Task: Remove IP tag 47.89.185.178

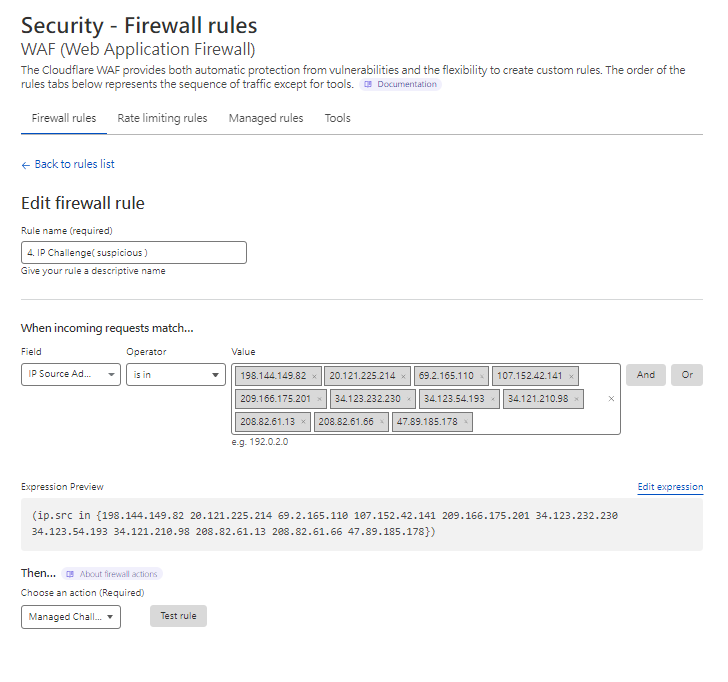Action: pos(465,422)
